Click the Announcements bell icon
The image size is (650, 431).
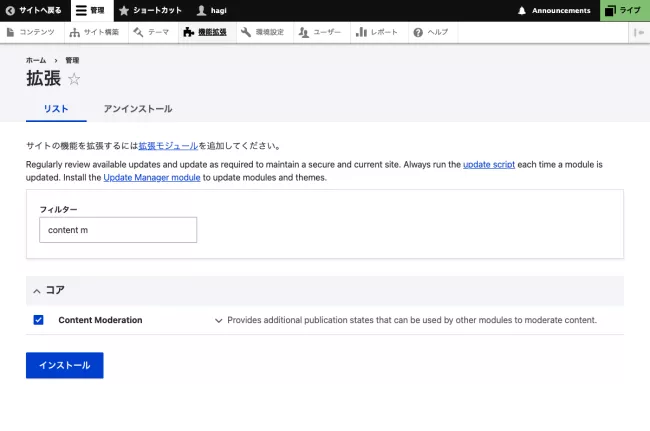pyautogui.click(x=522, y=10)
